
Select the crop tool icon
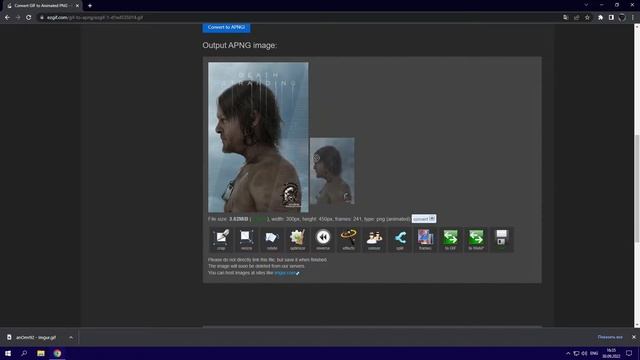tap(221, 240)
